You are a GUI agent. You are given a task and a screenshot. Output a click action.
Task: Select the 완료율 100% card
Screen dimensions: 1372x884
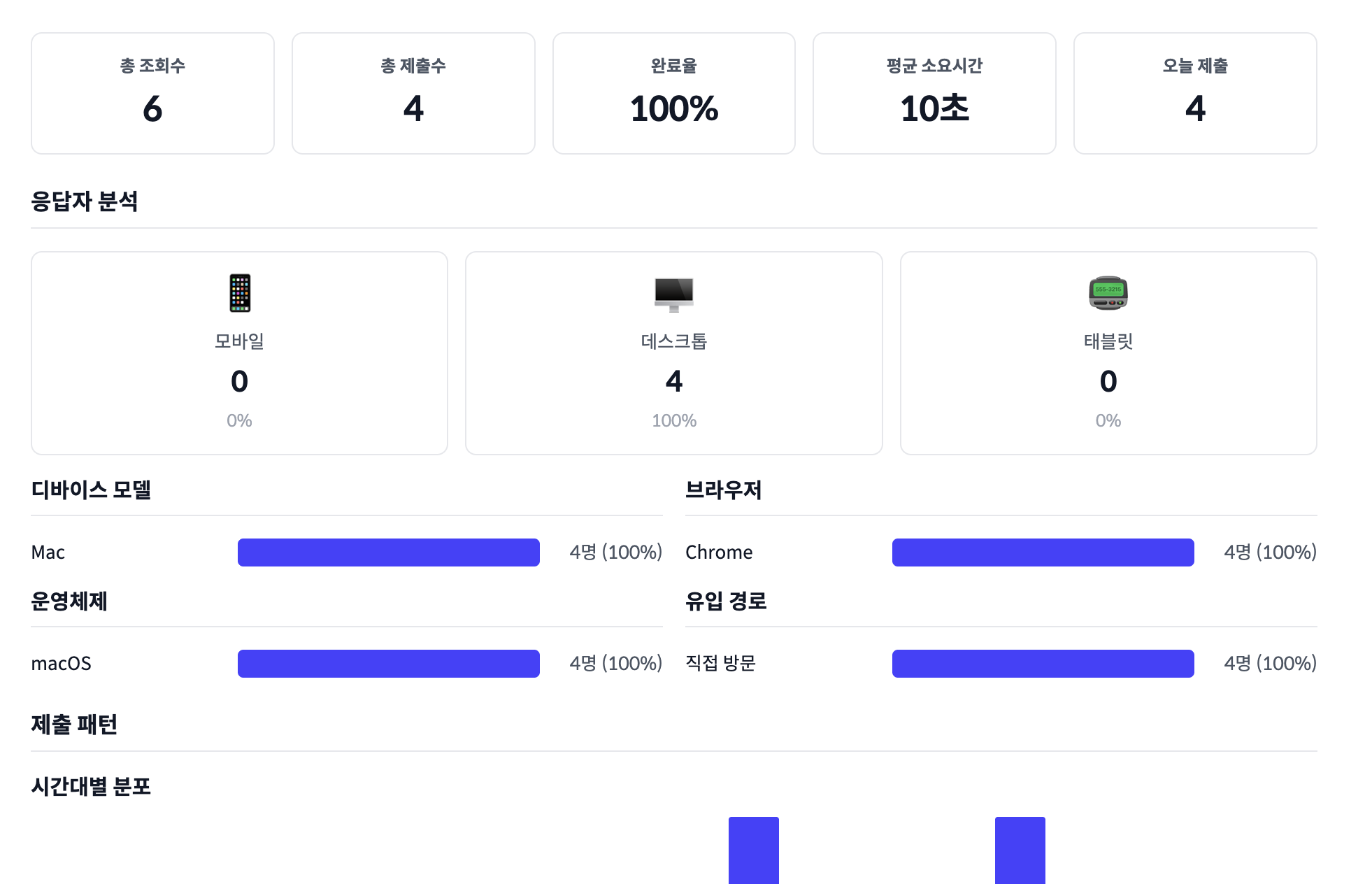click(x=673, y=93)
